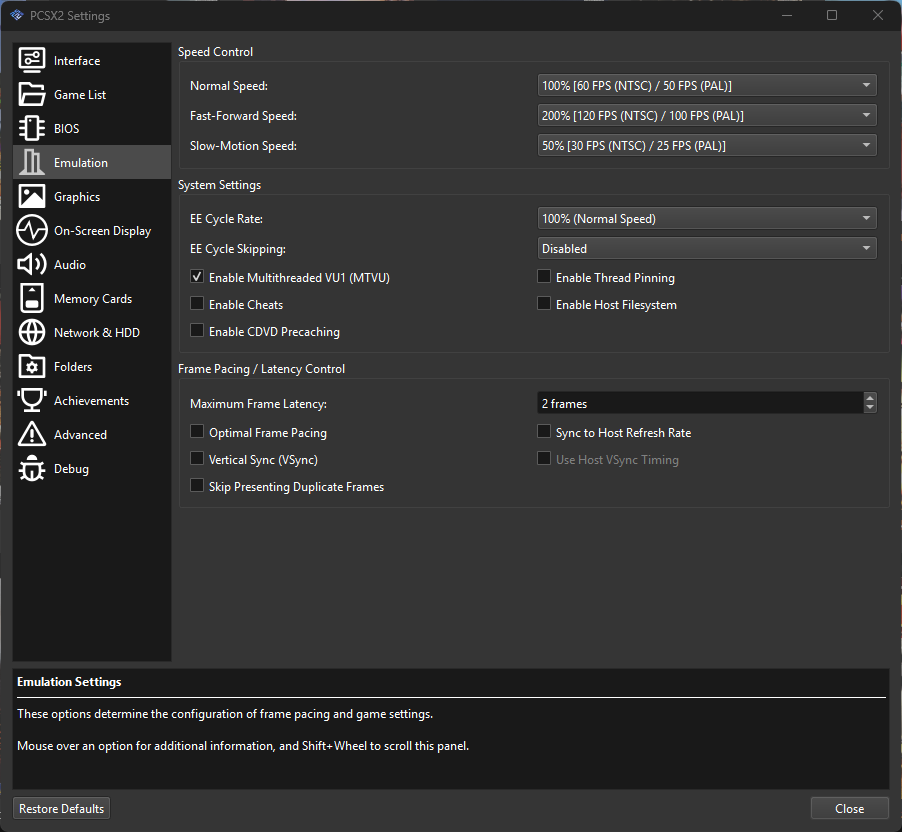Open the Game List settings page
This screenshot has width=902, height=832.
coord(91,94)
